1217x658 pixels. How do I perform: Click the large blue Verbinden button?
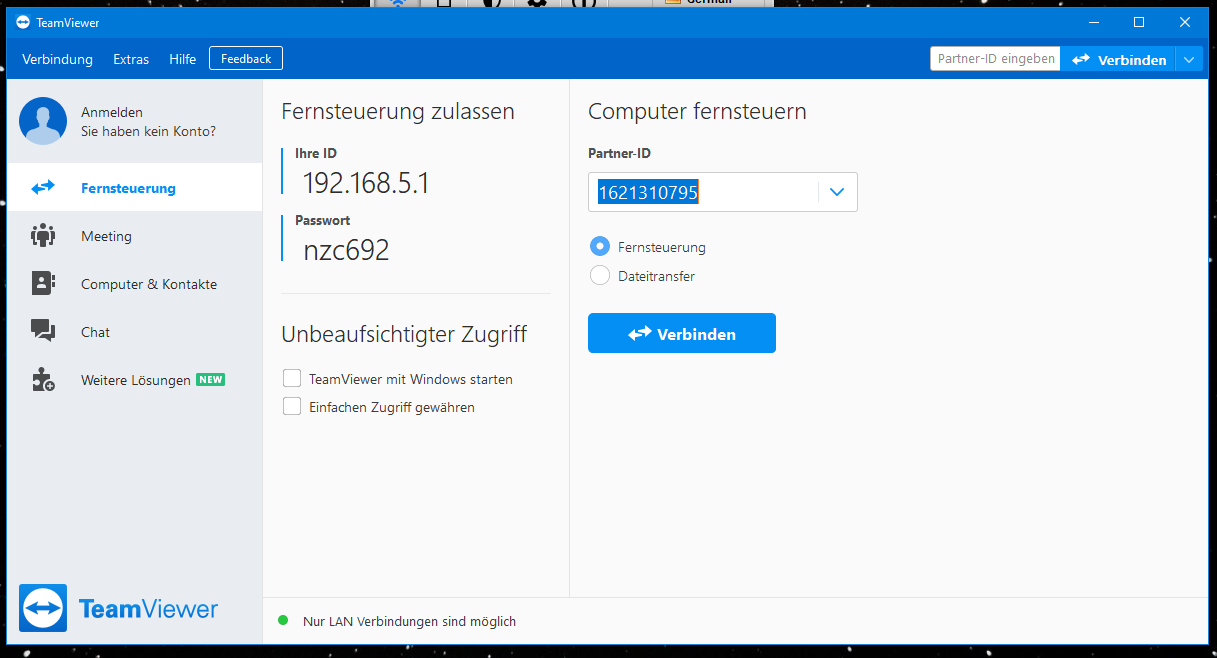point(682,333)
